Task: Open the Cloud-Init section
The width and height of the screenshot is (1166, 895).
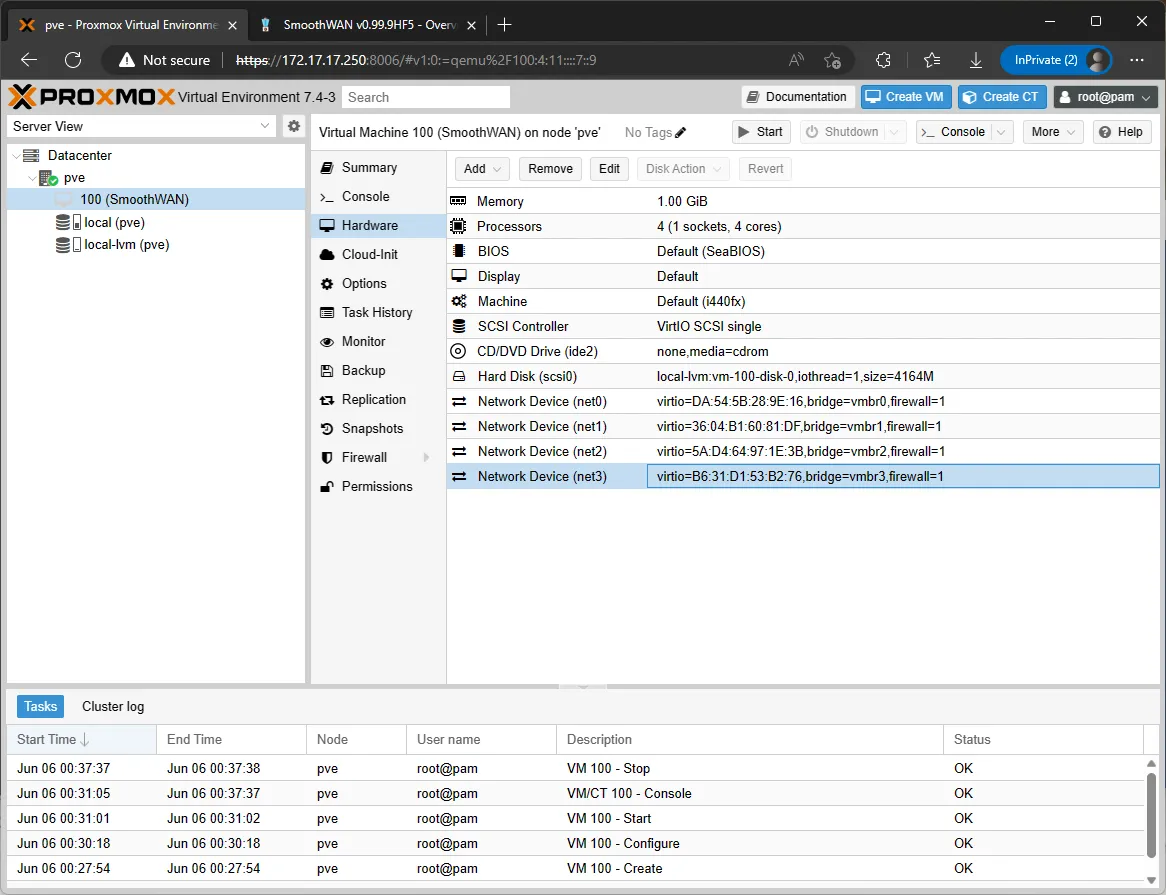Action: coord(378,254)
